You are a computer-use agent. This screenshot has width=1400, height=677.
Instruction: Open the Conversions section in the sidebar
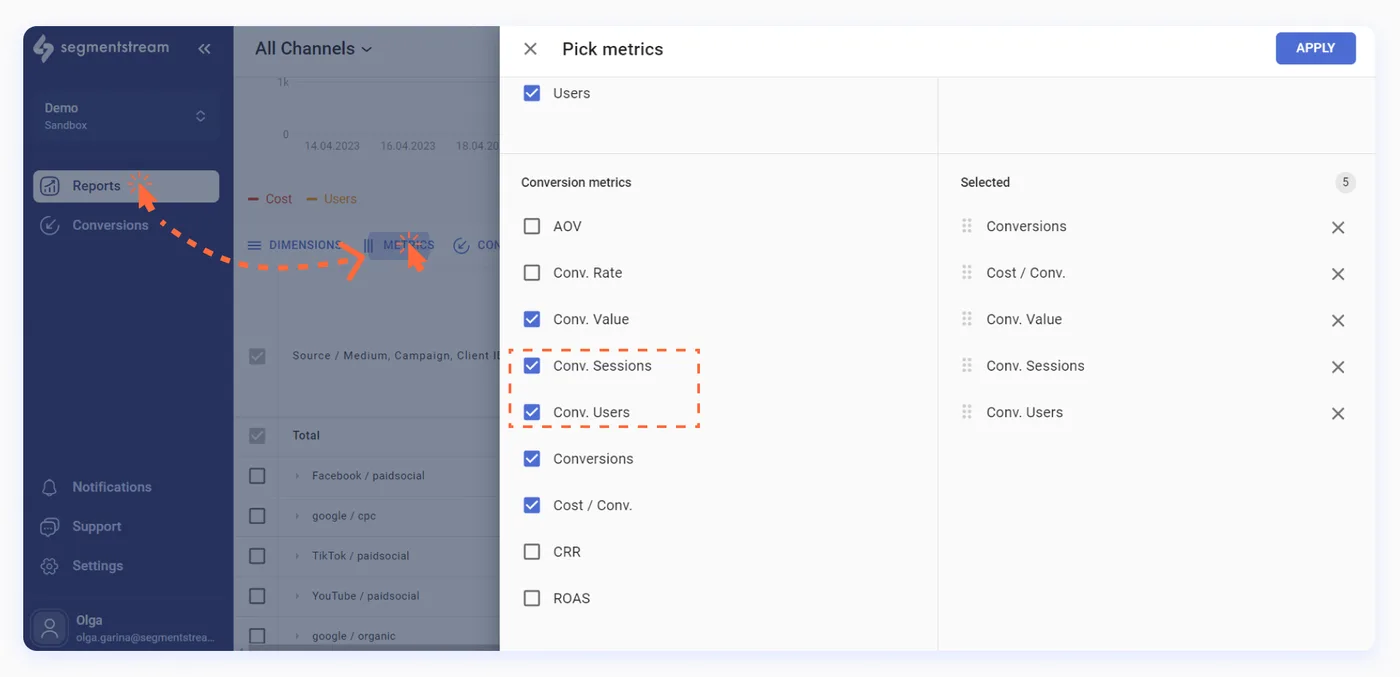coord(106,224)
